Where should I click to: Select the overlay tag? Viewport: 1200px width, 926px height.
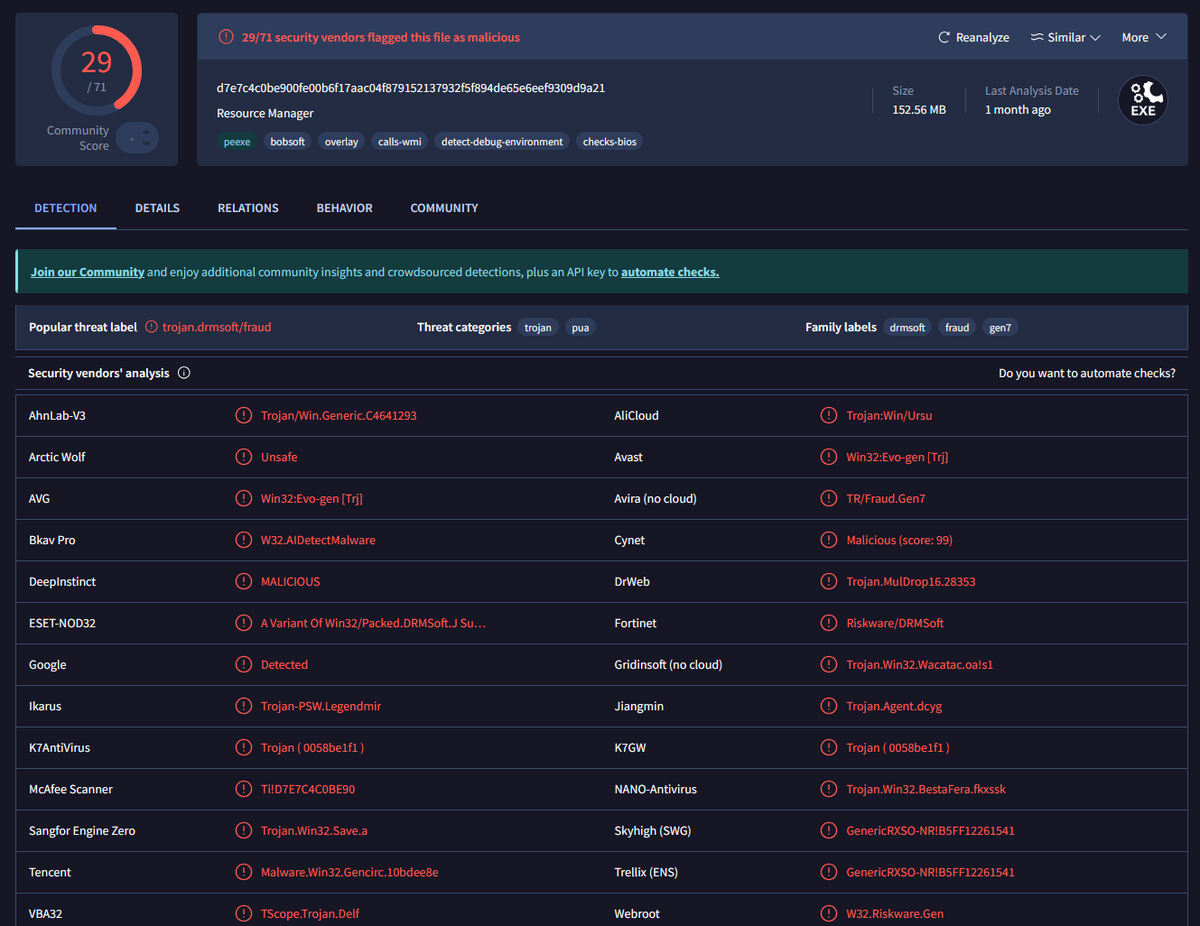coord(341,142)
